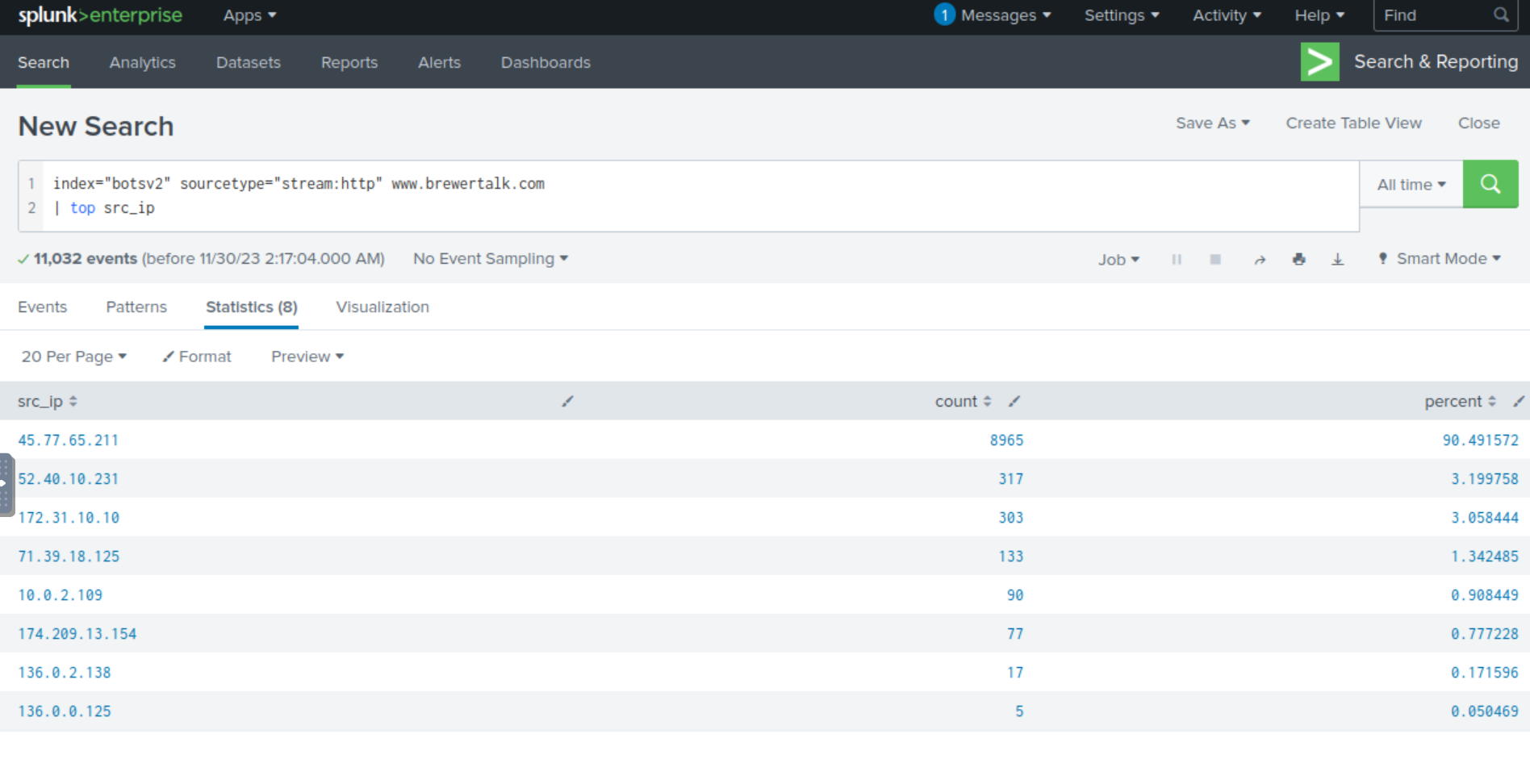1530x784 pixels.
Task: Click the percent value 3.058444
Action: [1484, 518]
